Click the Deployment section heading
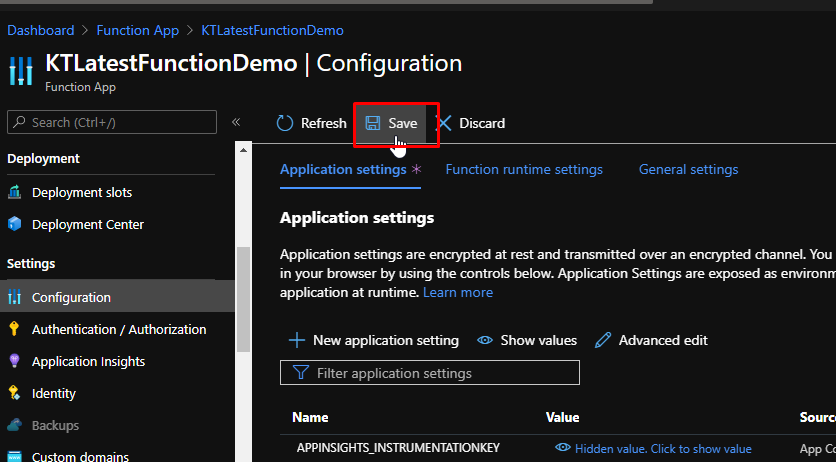Image resolution: width=836 pixels, height=462 pixels. pyautogui.click(x=43, y=158)
